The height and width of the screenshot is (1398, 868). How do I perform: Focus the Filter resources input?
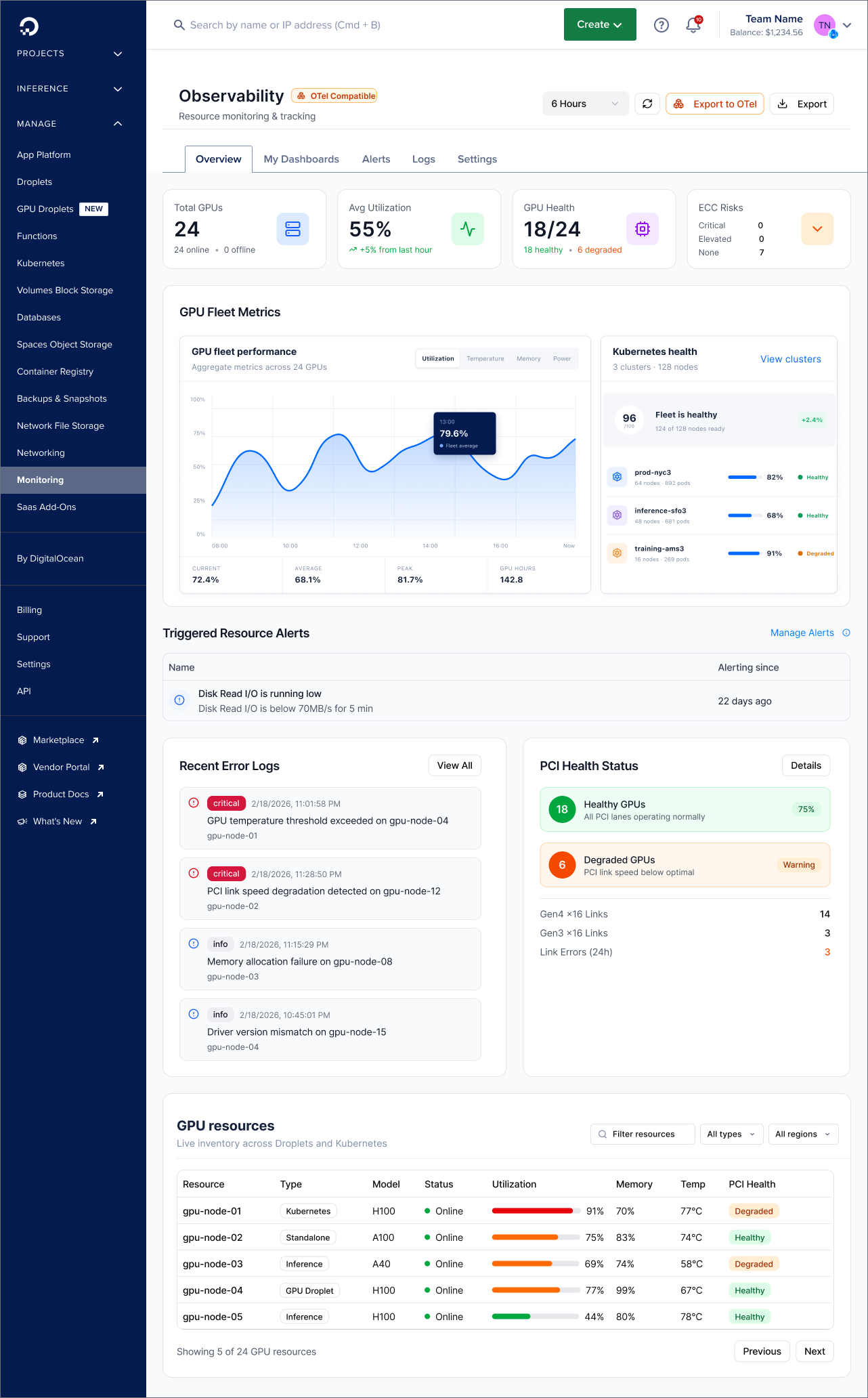[643, 1134]
